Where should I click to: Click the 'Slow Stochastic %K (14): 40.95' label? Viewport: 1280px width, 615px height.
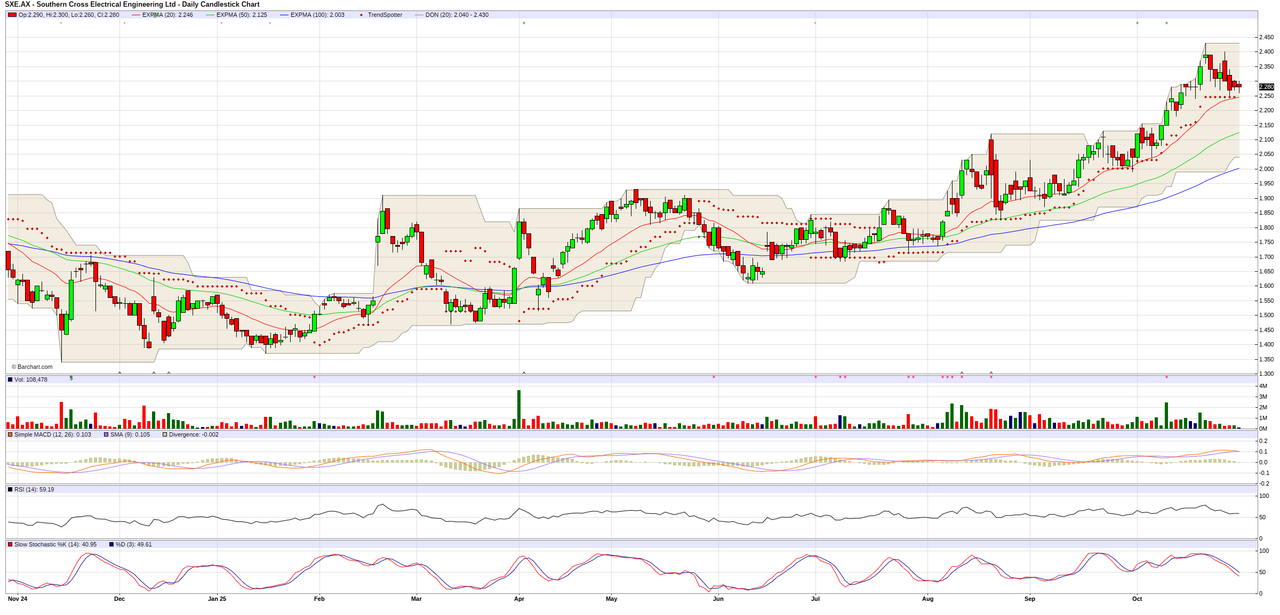click(x=56, y=545)
